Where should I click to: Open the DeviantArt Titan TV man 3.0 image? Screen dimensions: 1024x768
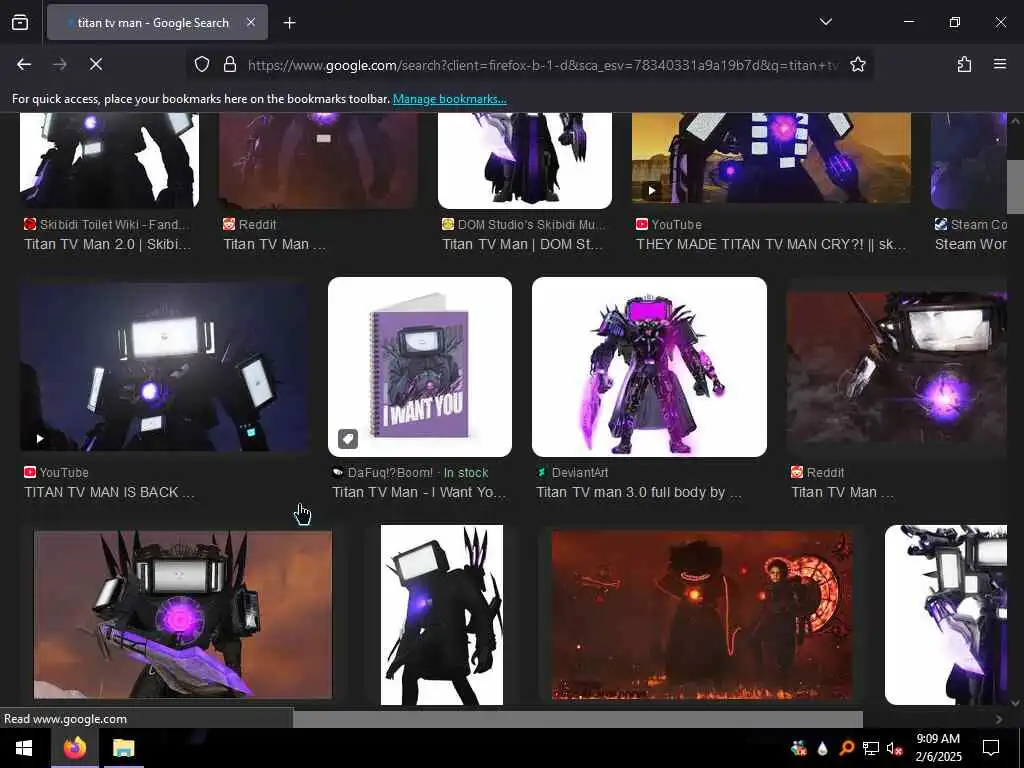point(649,366)
